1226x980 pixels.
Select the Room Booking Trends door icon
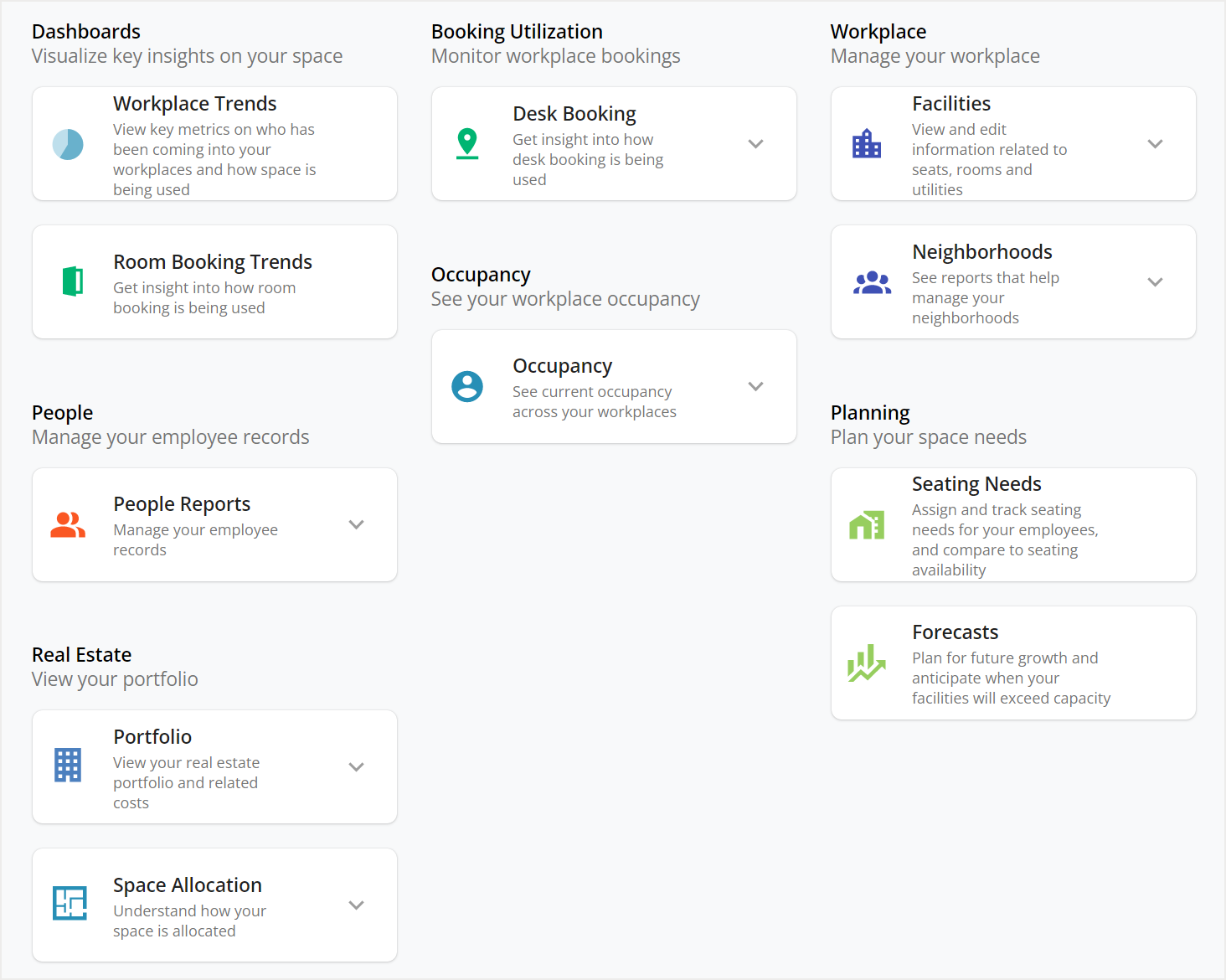[x=72, y=281]
